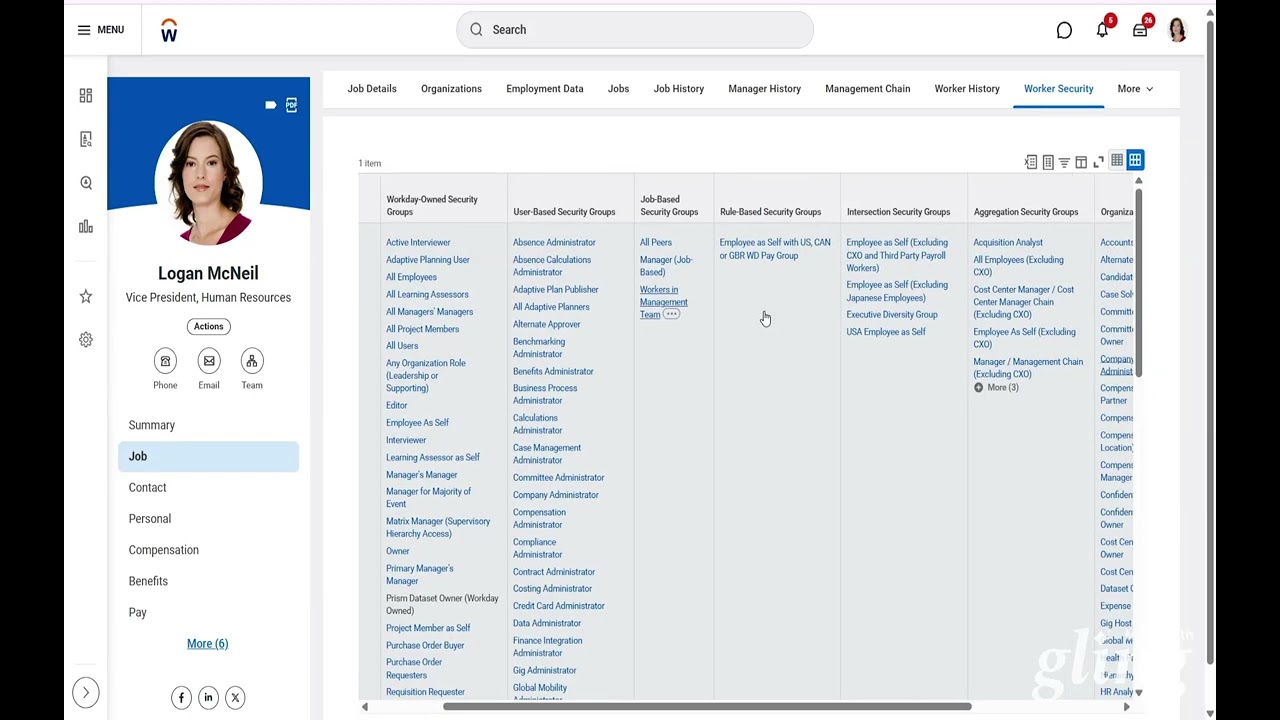Image resolution: width=1280 pixels, height=720 pixels.
Task: Open the worker document search sidebar icon
Action: (x=86, y=139)
